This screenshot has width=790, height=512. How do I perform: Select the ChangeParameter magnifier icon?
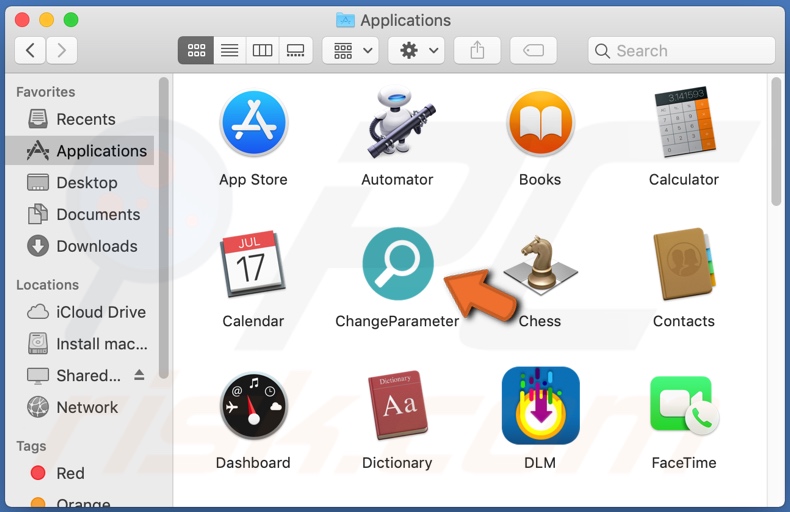pyautogui.click(x=398, y=264)
